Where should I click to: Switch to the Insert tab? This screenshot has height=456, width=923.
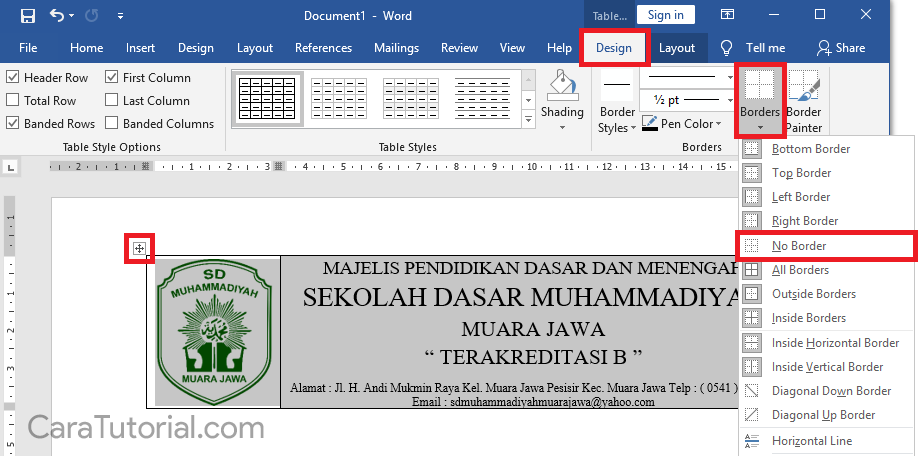(x=140, y=48)
